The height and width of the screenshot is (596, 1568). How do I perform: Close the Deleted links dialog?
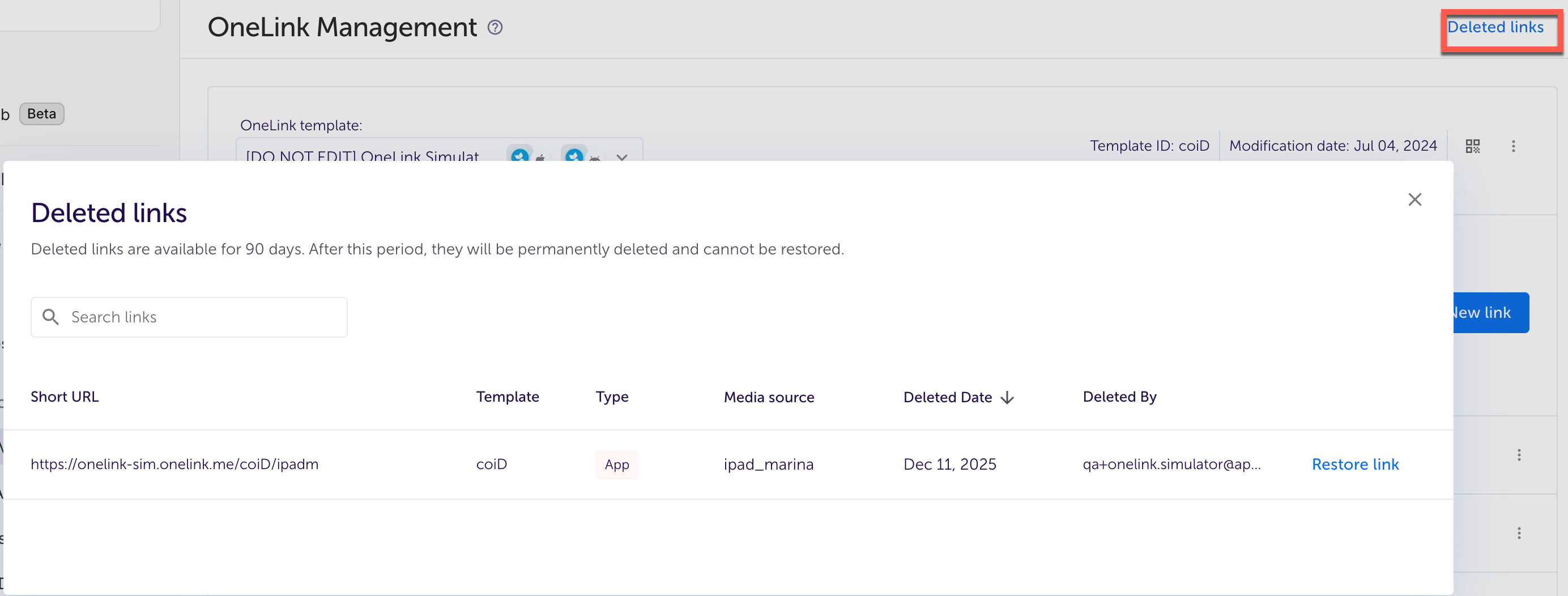1414,199
